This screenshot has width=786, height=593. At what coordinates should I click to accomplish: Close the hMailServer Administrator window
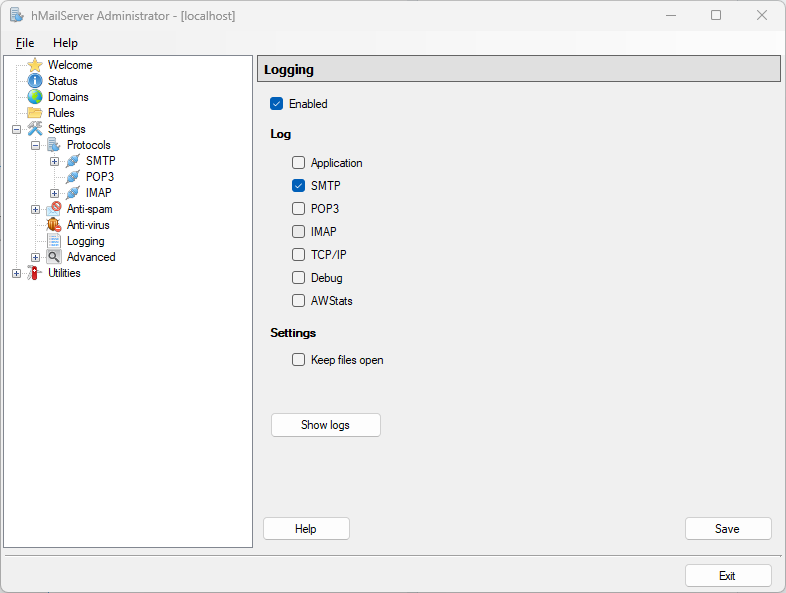[x=762, y=16]
